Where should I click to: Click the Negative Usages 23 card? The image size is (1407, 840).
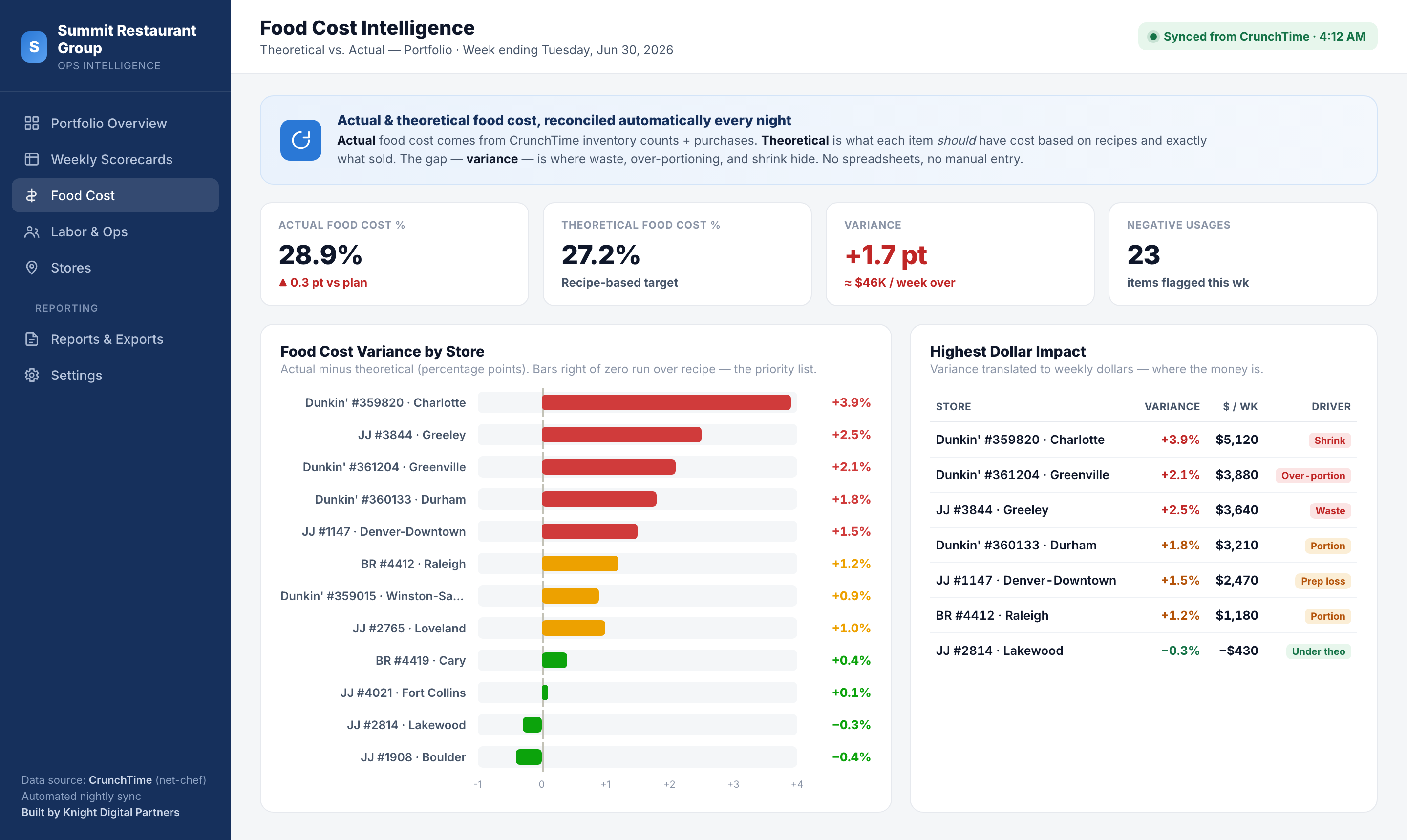coord(1243,254)
